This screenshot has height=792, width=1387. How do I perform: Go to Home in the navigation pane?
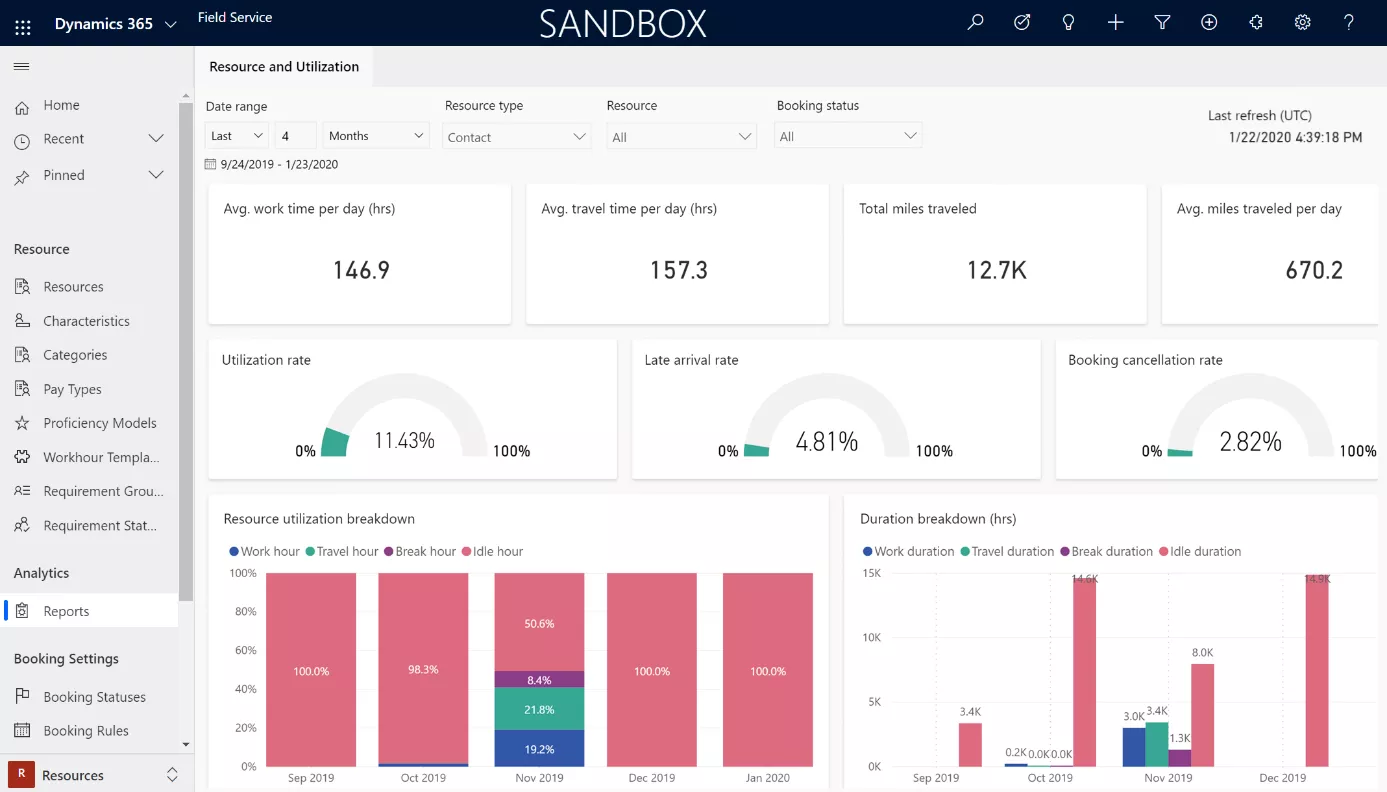(x=61, y=105)
